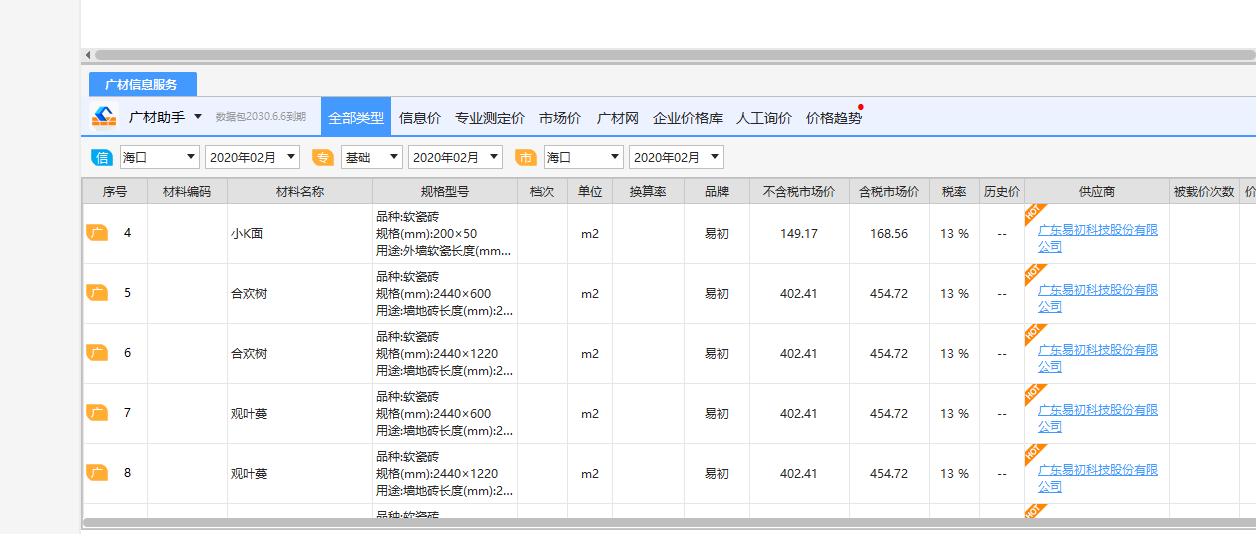This screenshot has width=1256, height=534.
Task: Click the orange 广 tag in row 7
Action: point(97,413)
